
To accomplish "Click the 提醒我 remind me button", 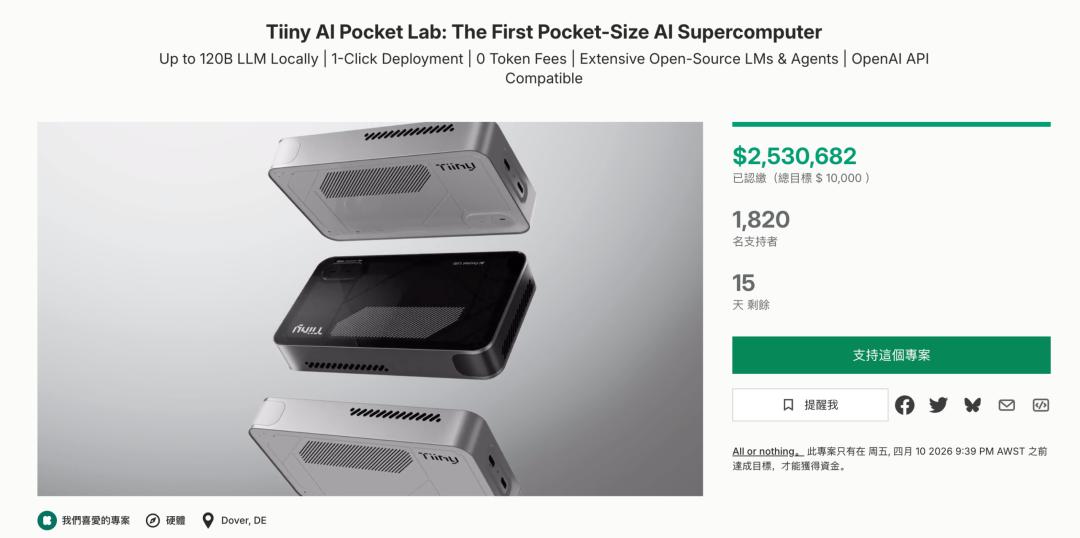I will (810, 405).
